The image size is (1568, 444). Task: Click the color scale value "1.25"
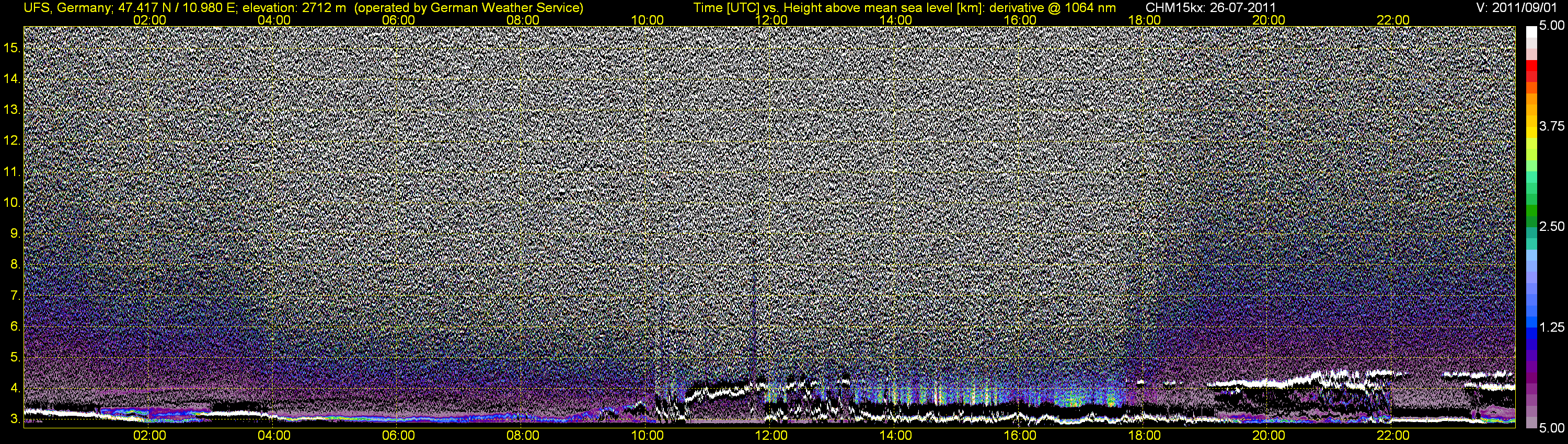(1552, 327)
